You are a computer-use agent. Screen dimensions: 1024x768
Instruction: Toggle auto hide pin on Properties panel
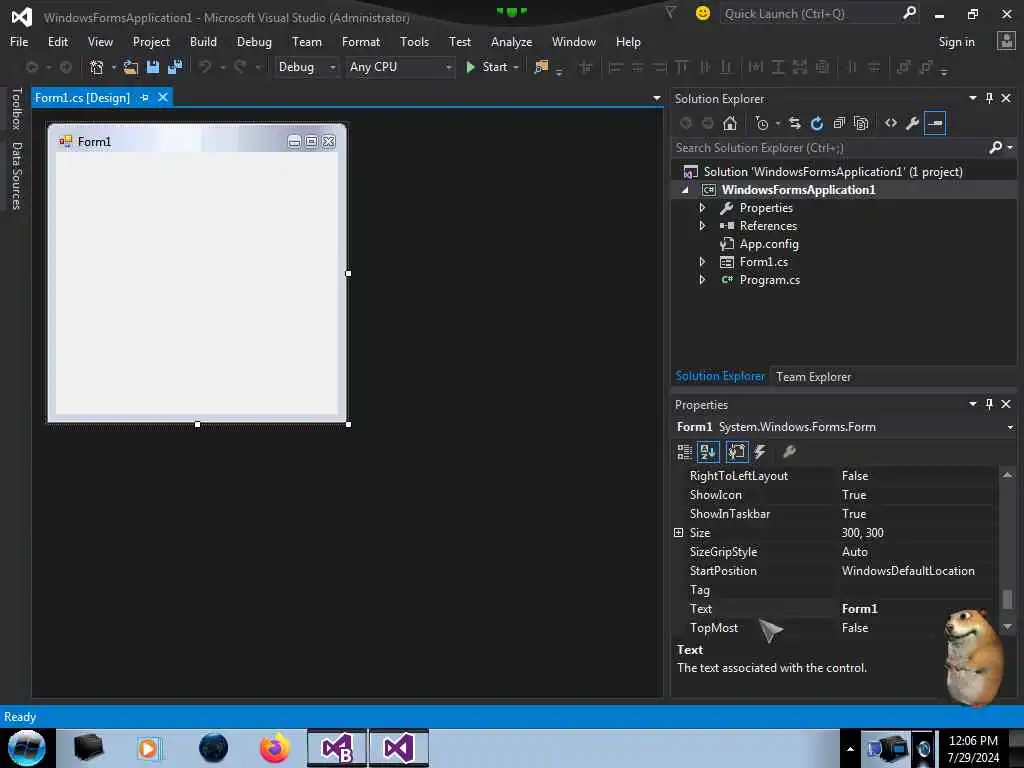coord(989,404)
